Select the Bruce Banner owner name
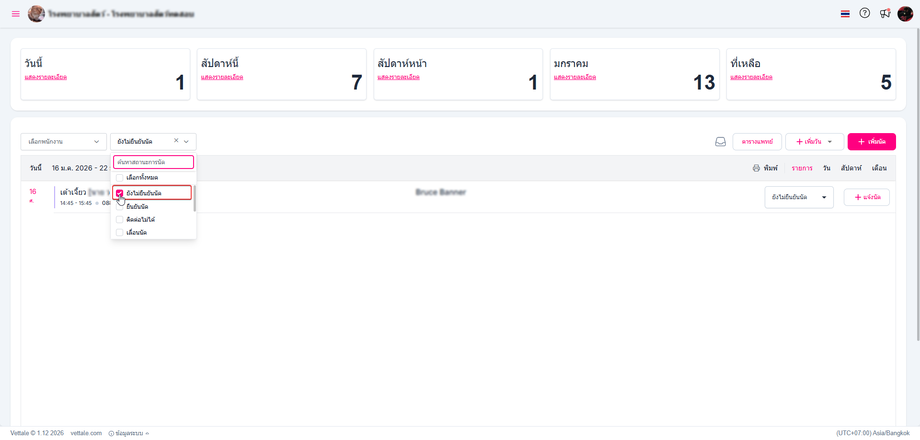Viewport: 920px width, 440px height. click(441, 192)
